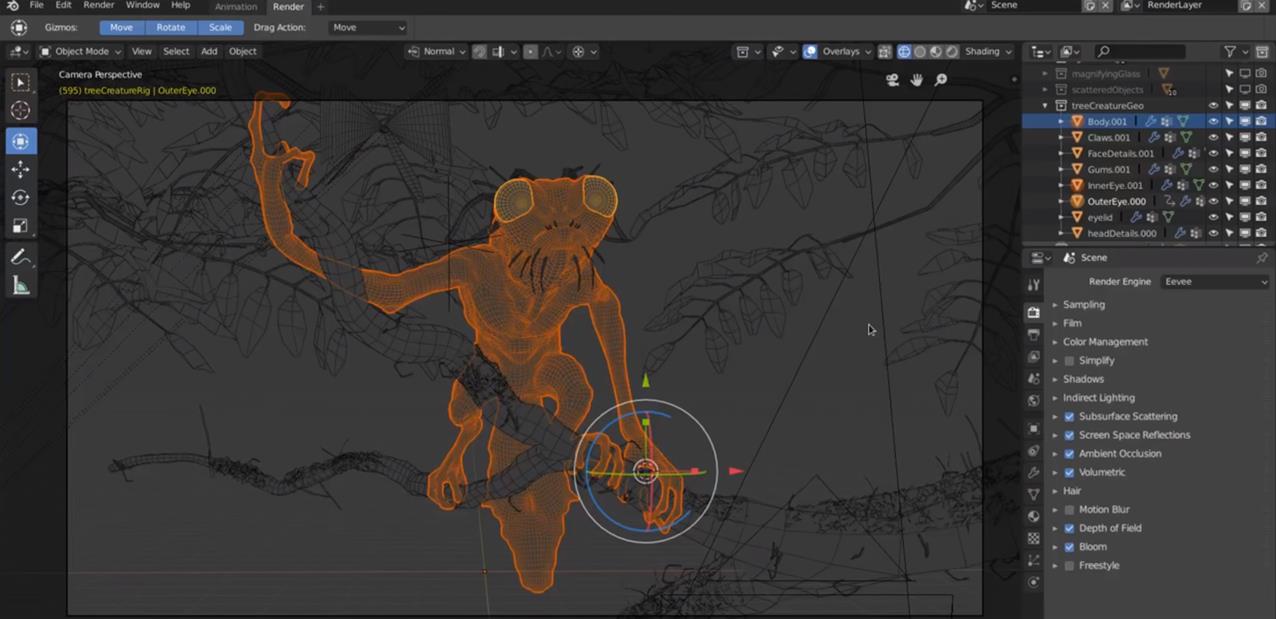Switch to rendered shading mode

click(952, 52)
